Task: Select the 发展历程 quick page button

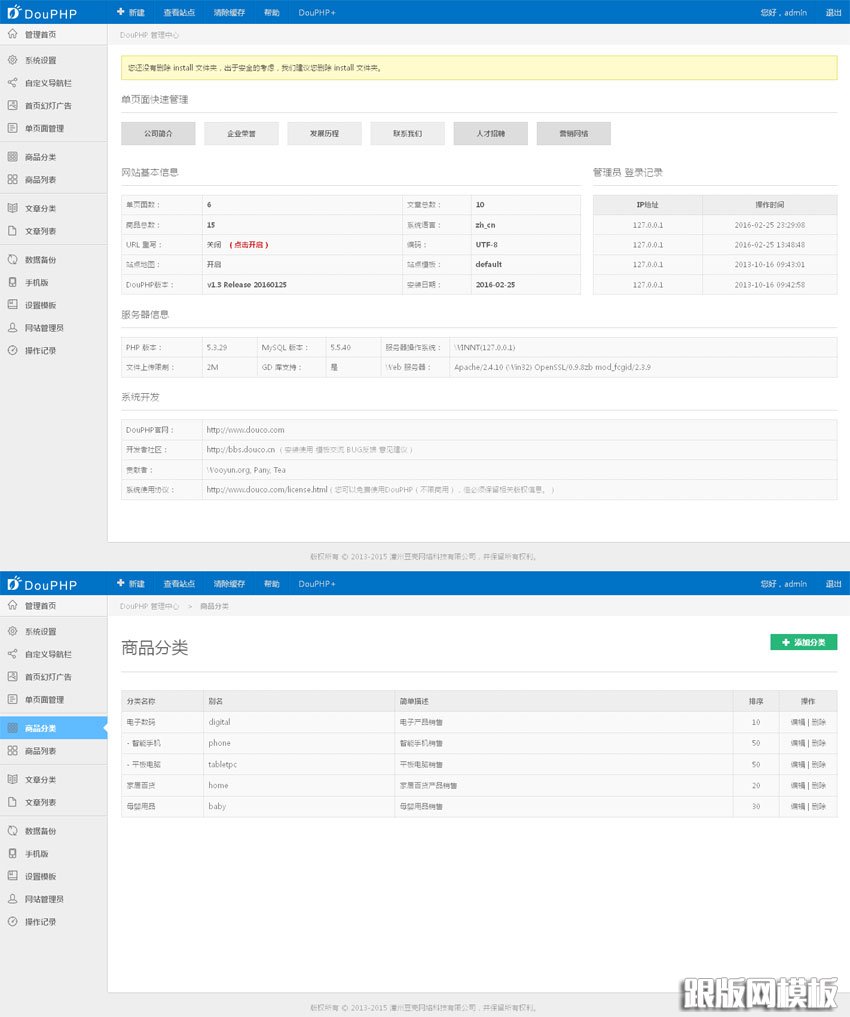Action: point(324,133)
